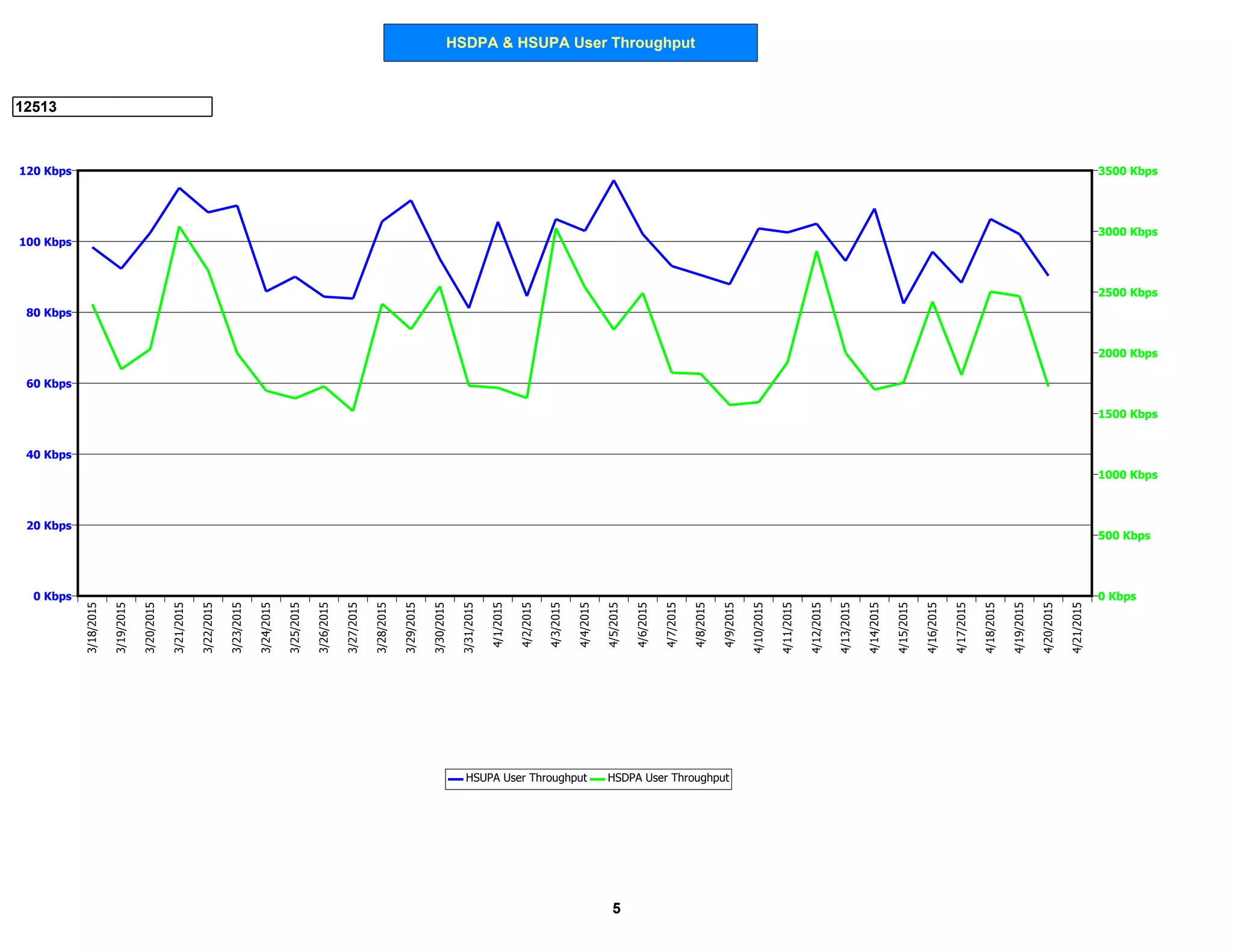The image size is (1233, 952).
Task: Click the 3/23/2015 date label
Action: click(x=237, y=628)
